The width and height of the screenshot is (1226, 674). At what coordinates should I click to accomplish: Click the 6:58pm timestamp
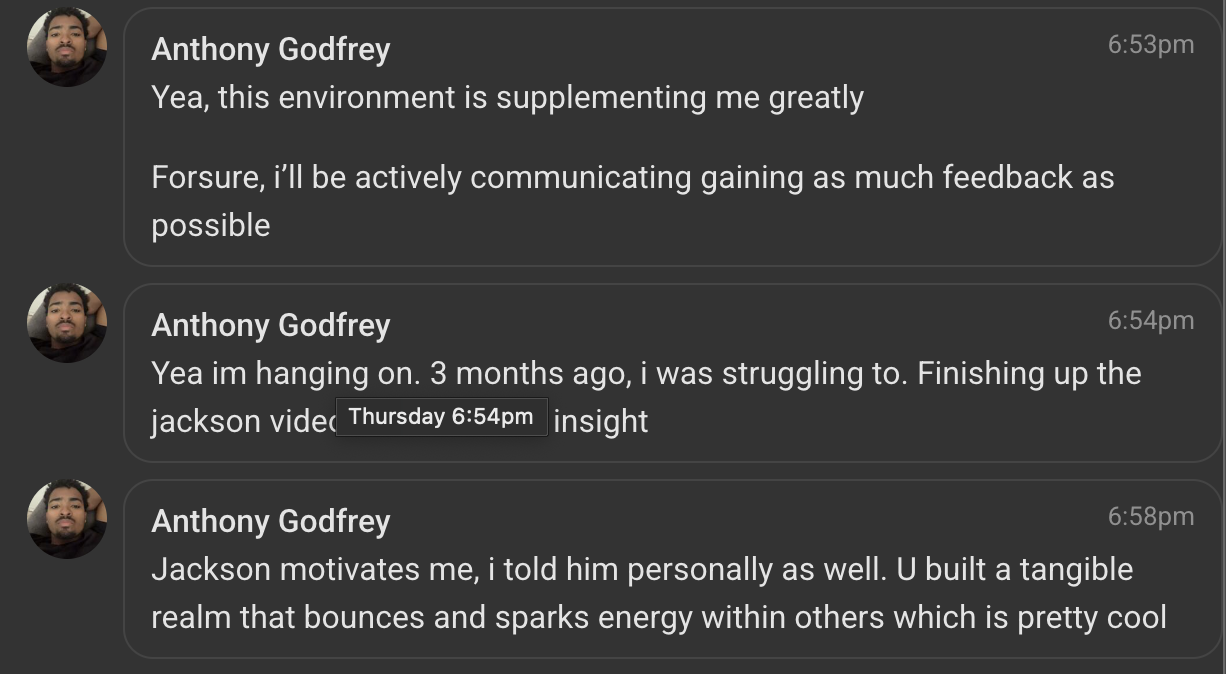tap(1150, 516)
